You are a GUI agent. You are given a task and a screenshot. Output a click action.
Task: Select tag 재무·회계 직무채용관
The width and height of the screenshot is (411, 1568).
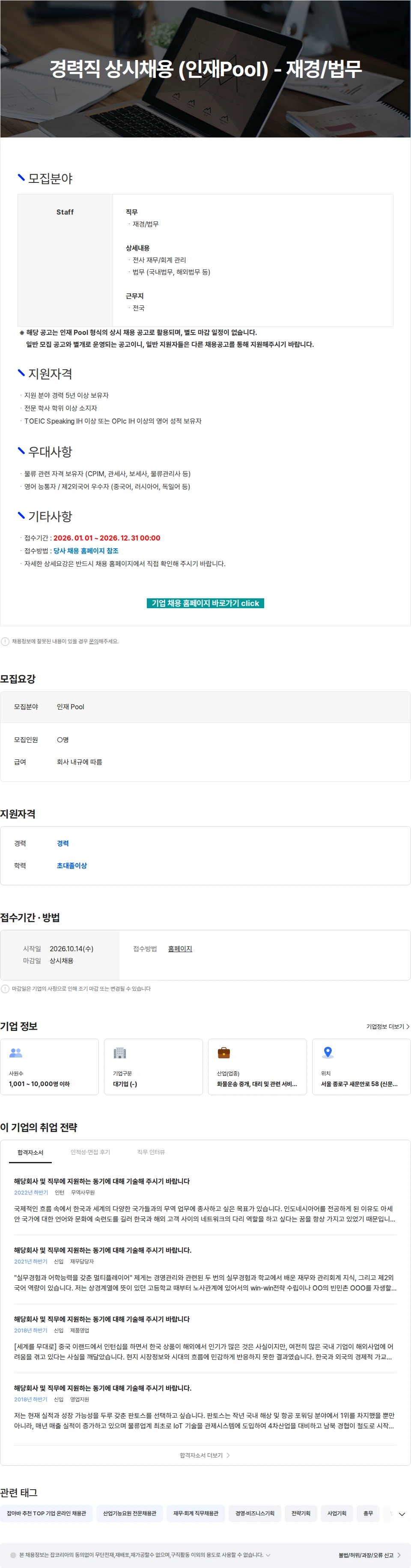coord(196,1513)
